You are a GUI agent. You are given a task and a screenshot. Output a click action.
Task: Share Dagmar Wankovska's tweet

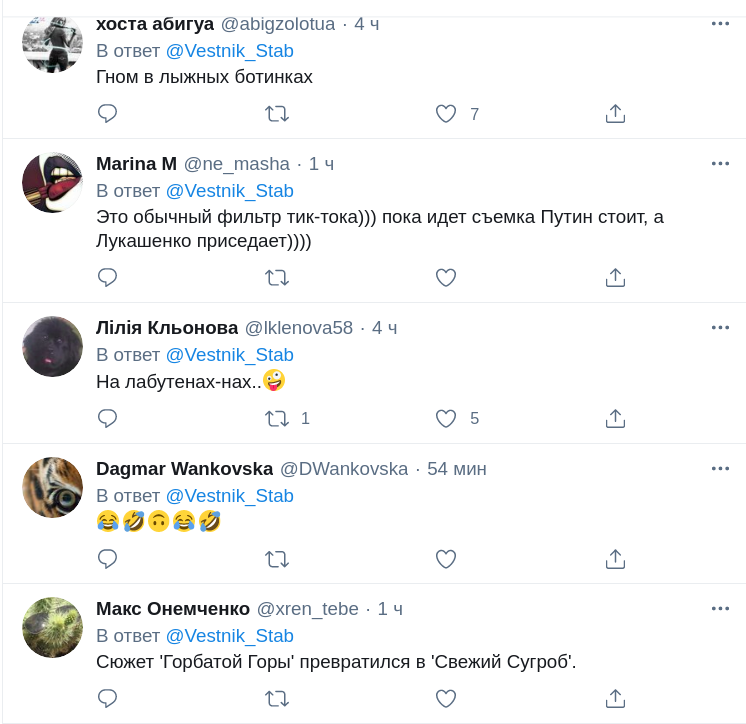click(x=615, y=558)
